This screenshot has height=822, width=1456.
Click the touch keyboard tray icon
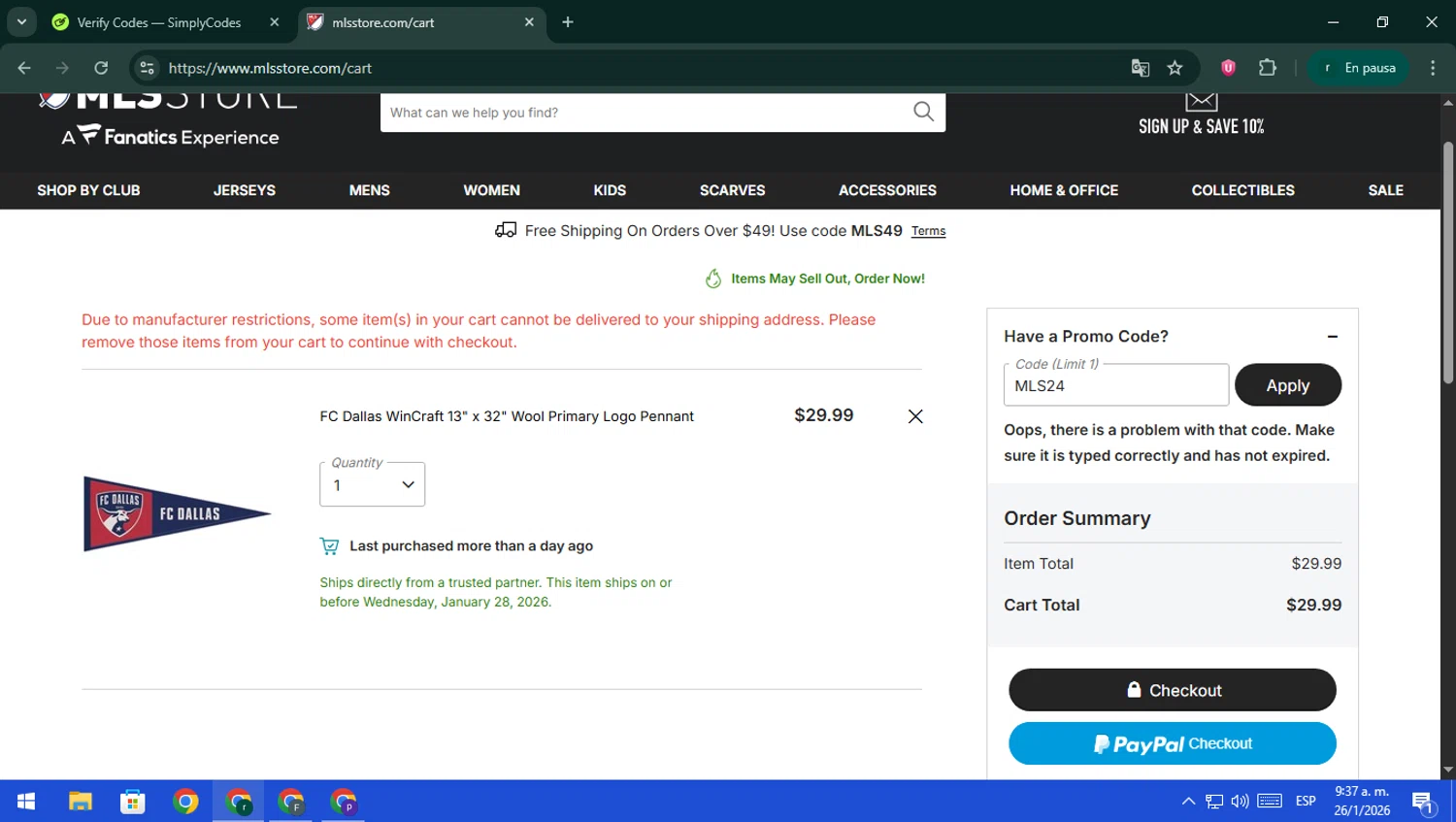(1270, 802)
